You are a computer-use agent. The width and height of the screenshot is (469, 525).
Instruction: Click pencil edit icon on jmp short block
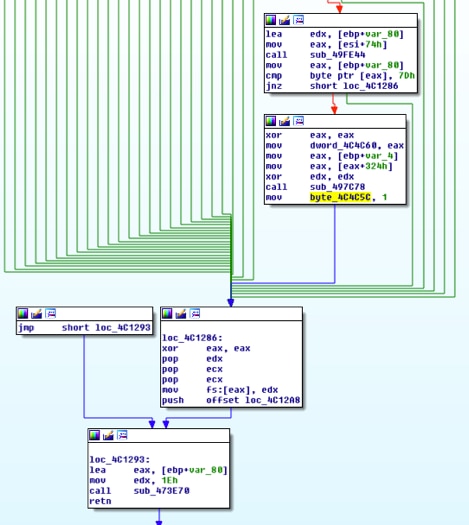(36, 314)
